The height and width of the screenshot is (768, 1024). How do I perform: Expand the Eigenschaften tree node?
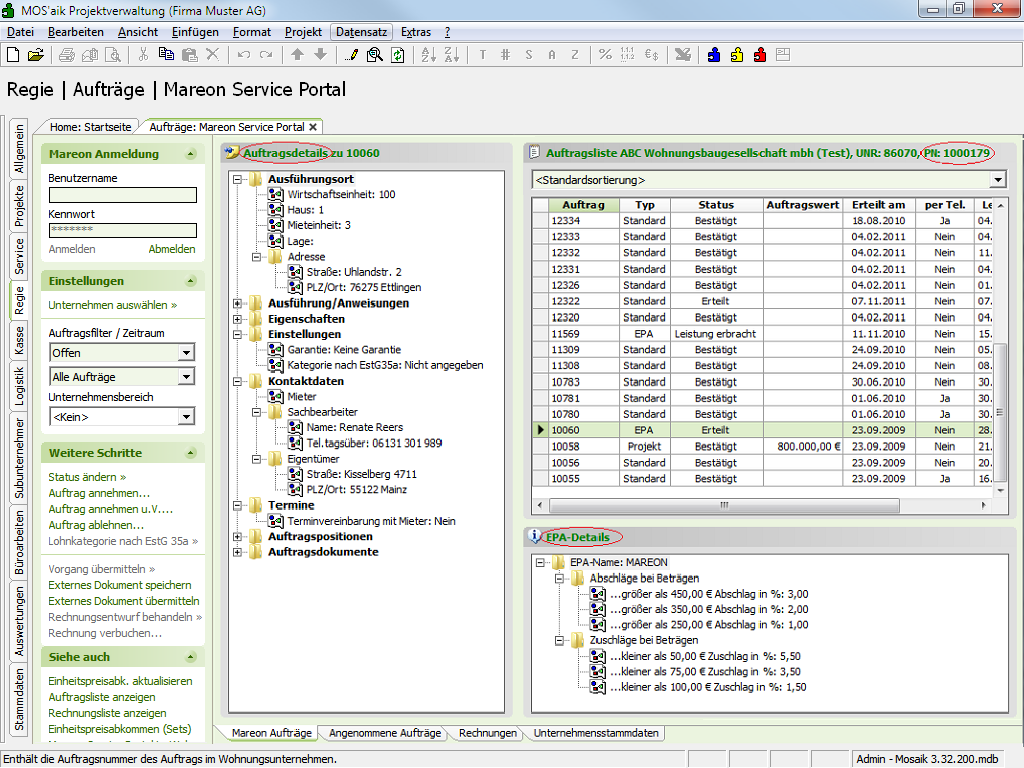point(238,319)
